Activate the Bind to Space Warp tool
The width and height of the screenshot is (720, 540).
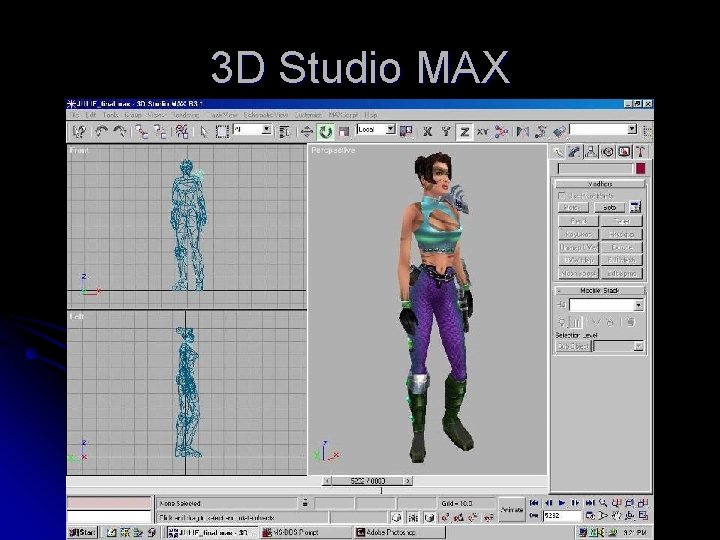[x=181, y=132]
